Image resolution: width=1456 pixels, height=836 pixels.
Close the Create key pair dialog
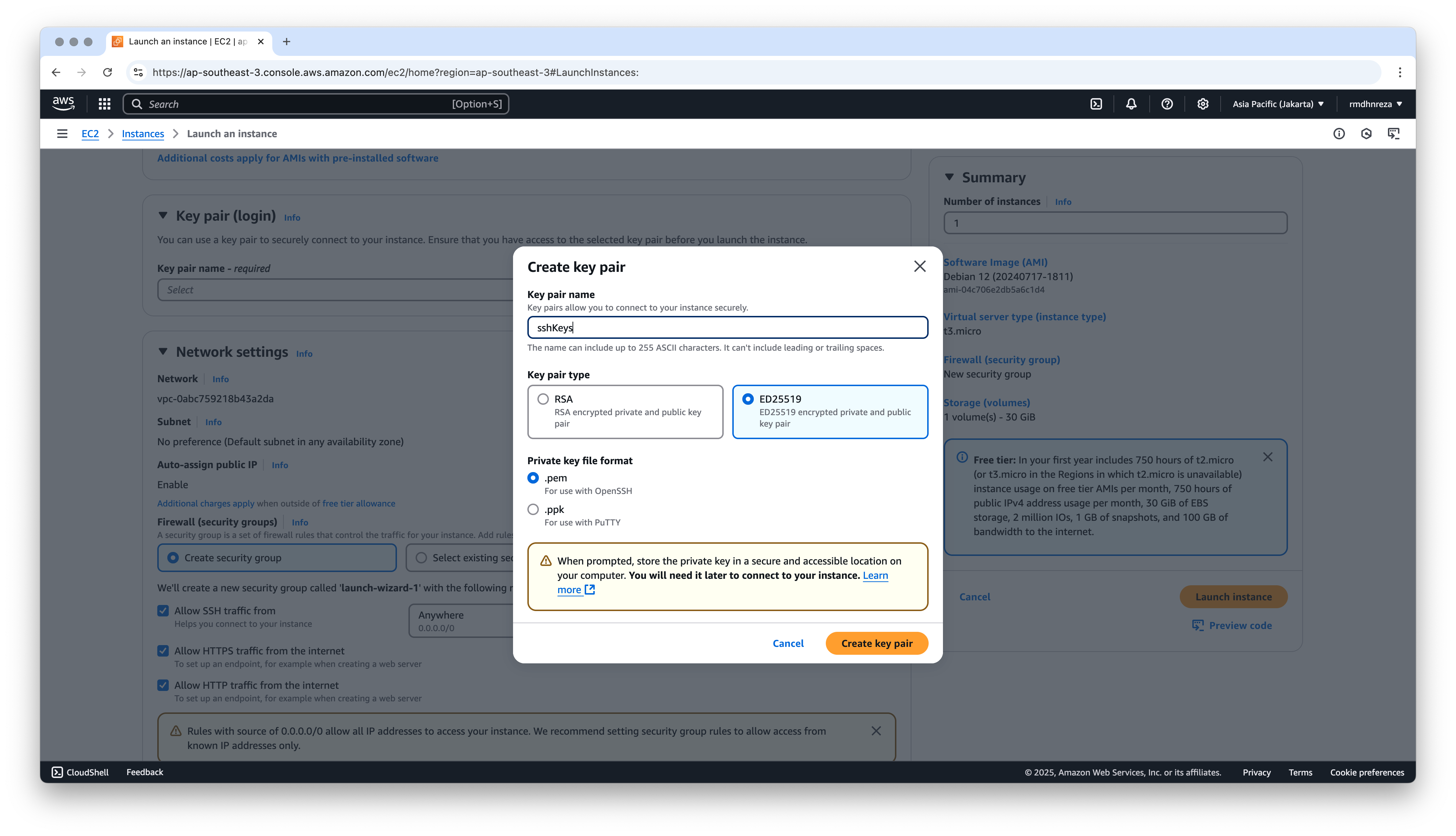pyautogui.click(x=920, y=266)
